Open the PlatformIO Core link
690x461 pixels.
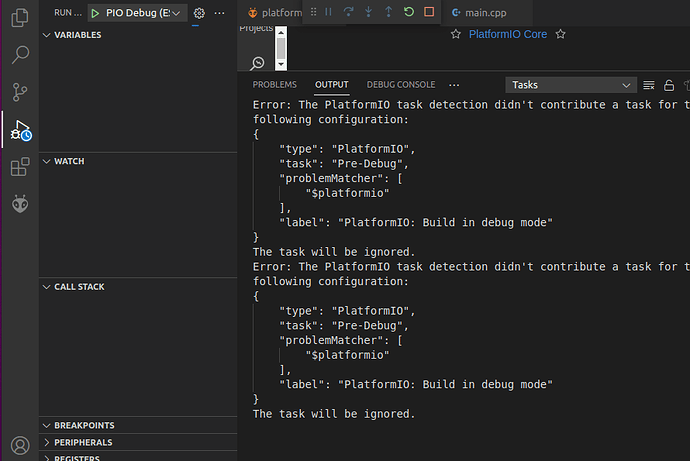(x=508, y=34)
